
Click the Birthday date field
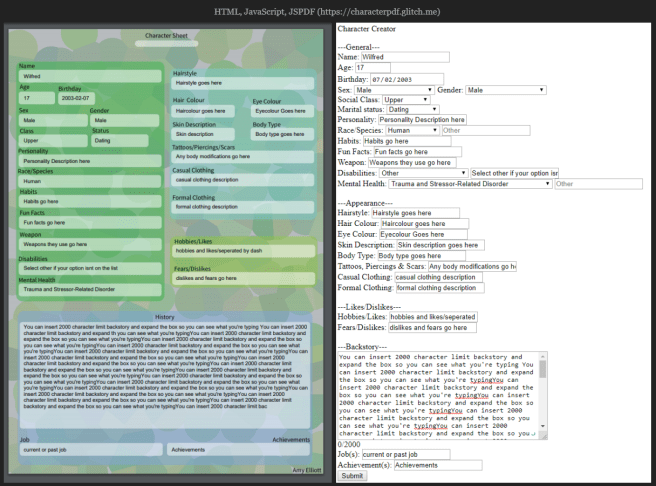pos(406,79)
